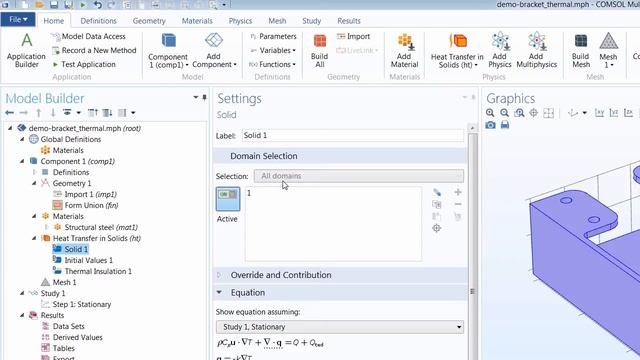Click Test Application

point(84,64)
